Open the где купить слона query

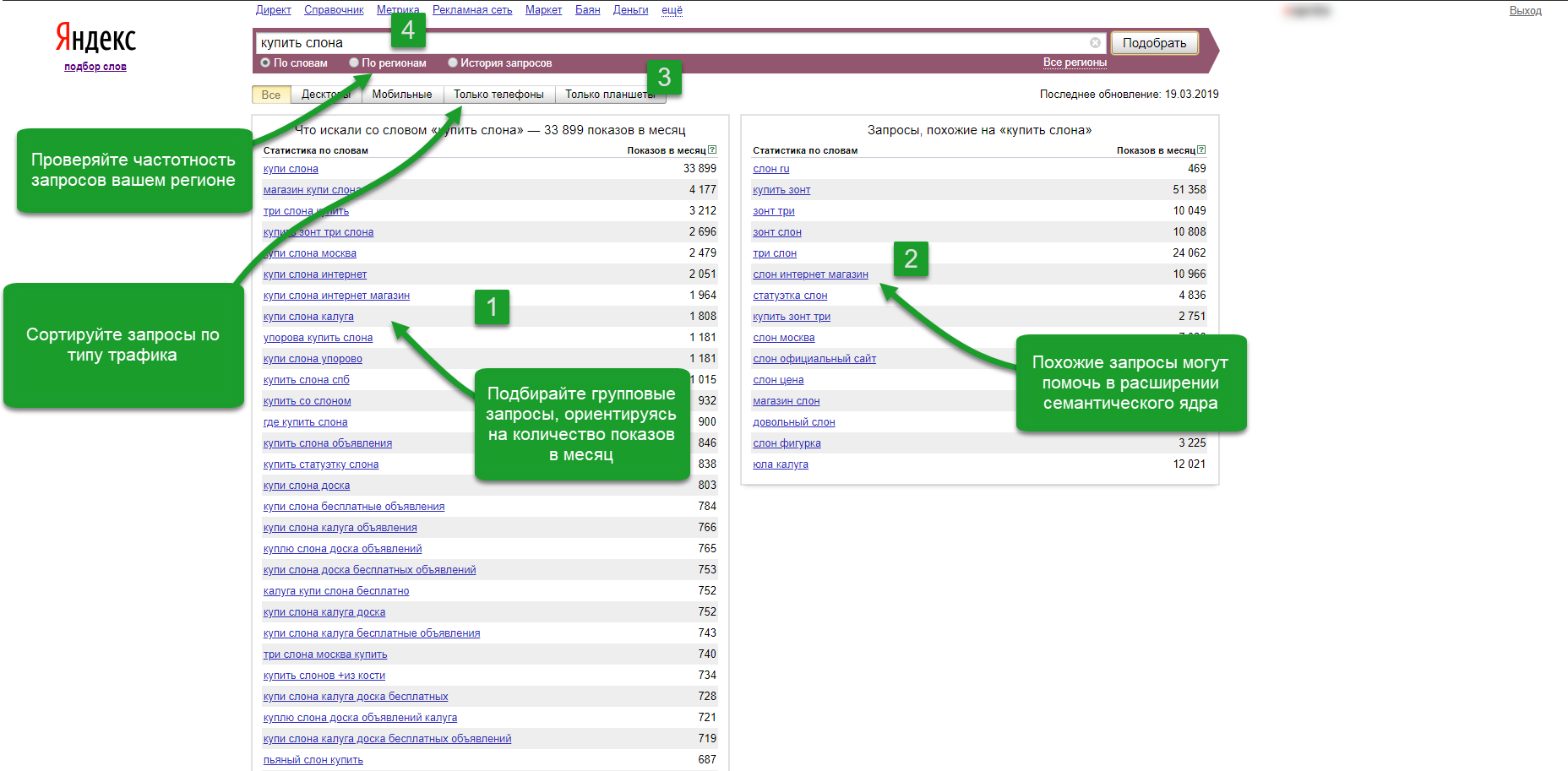point(305,422)
